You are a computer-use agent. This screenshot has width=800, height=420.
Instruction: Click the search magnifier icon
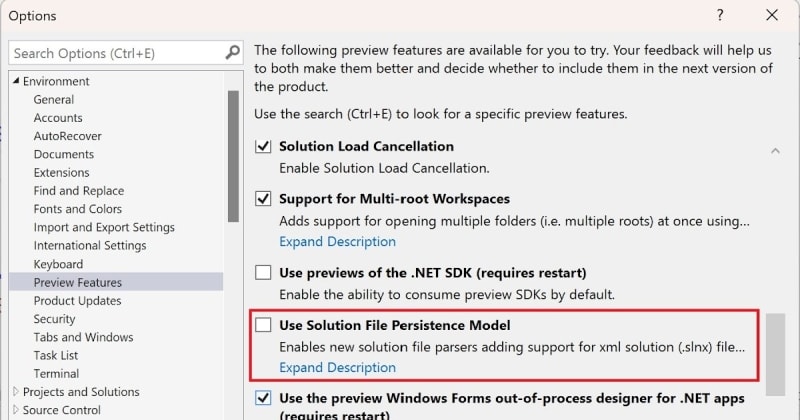pos(232,53)
